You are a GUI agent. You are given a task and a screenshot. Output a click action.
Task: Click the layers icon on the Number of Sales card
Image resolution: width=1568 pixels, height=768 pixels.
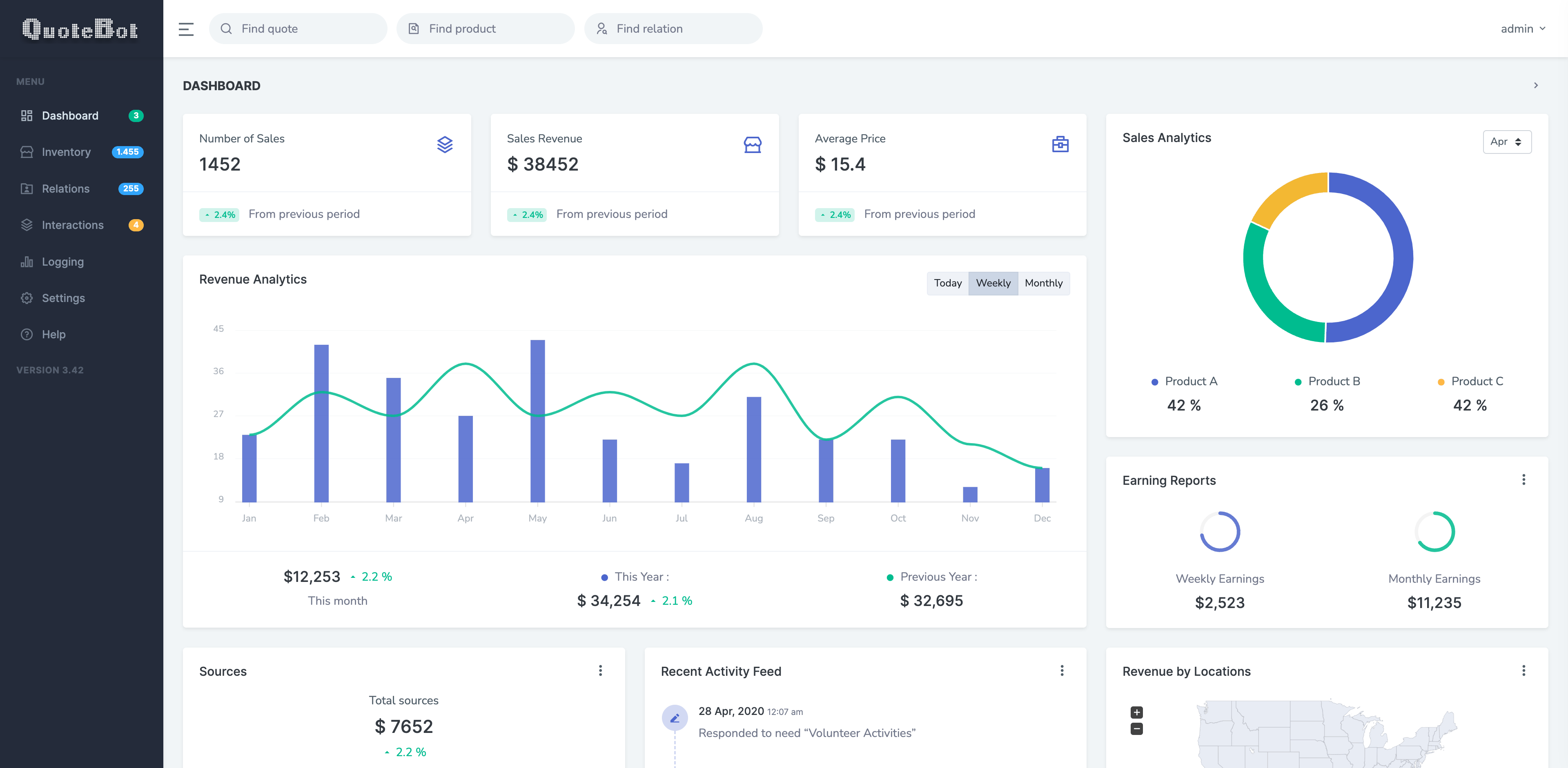(x=444, y=144)
